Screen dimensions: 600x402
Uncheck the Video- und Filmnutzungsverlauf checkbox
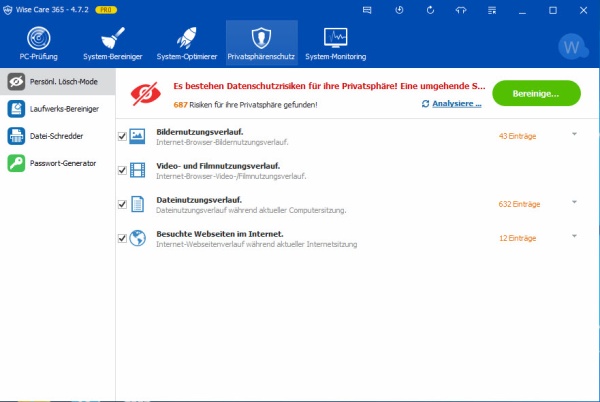[x=122, y=170]
